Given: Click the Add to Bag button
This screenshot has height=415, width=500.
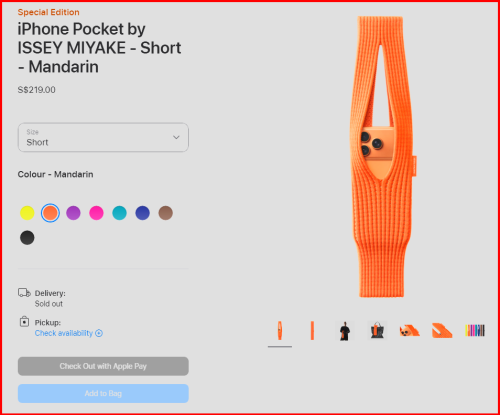Looking at the screenshot, I should 103,393.
